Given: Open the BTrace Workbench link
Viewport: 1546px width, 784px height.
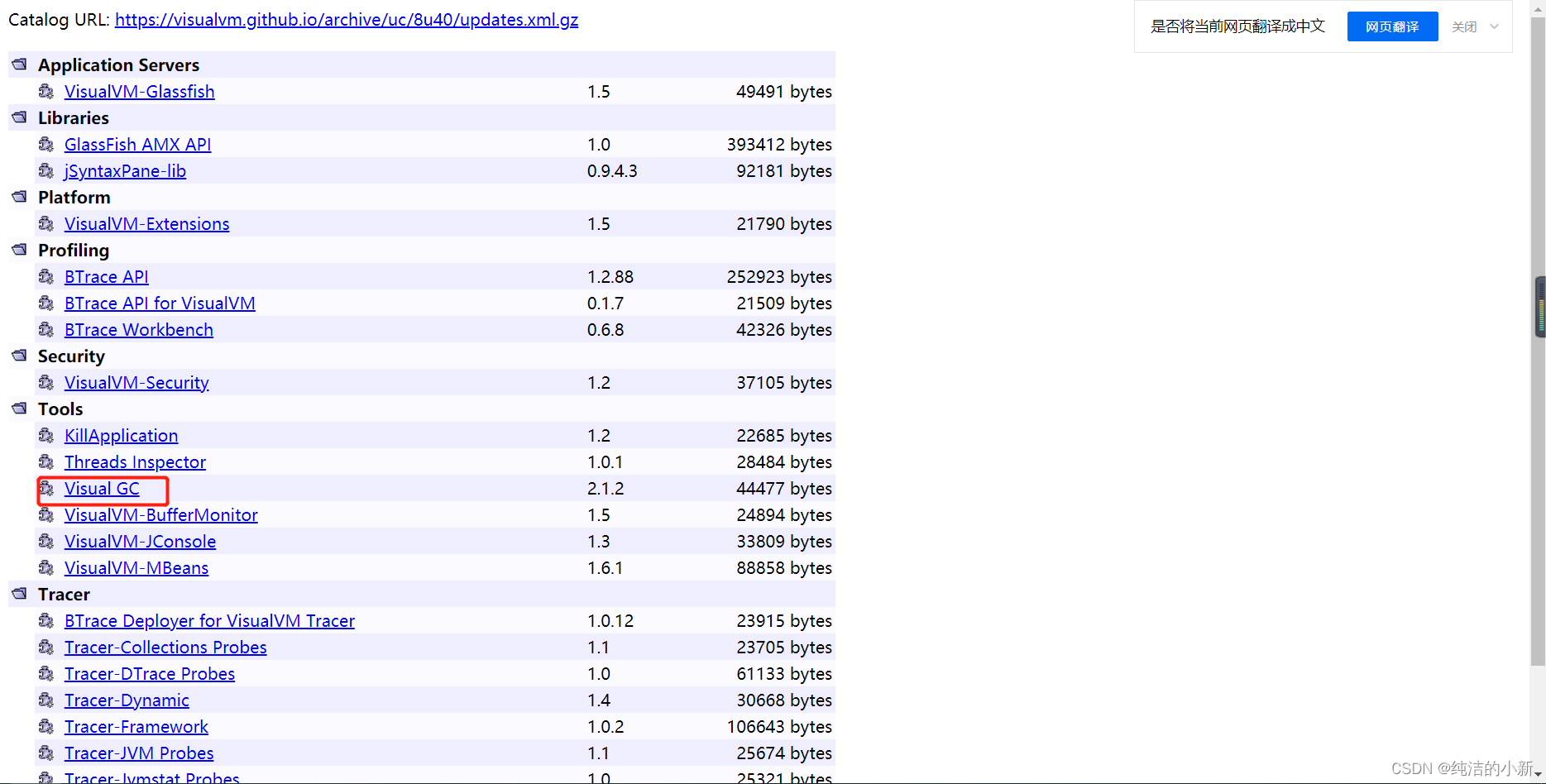Looking at the screenshot, I should 139,330.
